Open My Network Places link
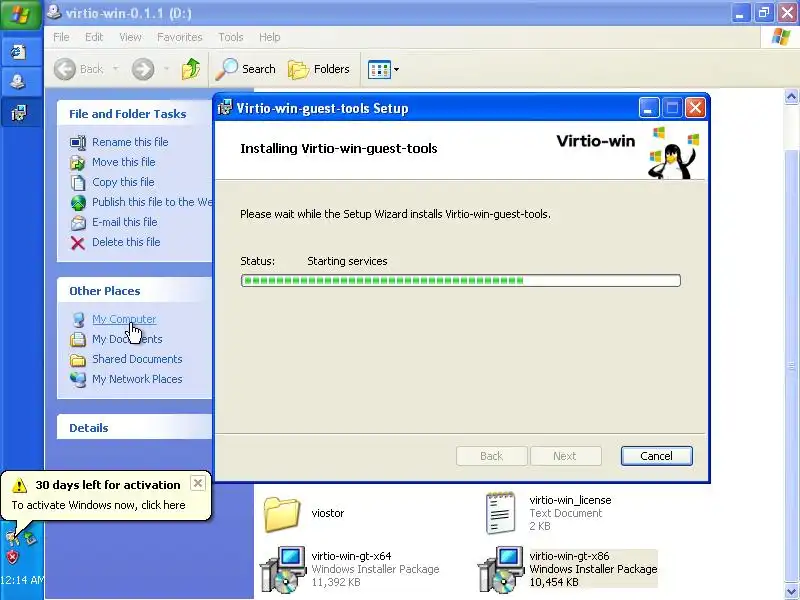The height and width of the screenshot is (600, 800). click(137, 379)
